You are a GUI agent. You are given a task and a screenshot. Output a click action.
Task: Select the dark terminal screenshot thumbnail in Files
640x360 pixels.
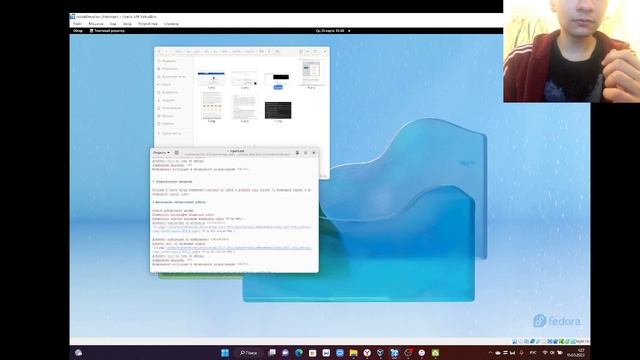(278, 110)
